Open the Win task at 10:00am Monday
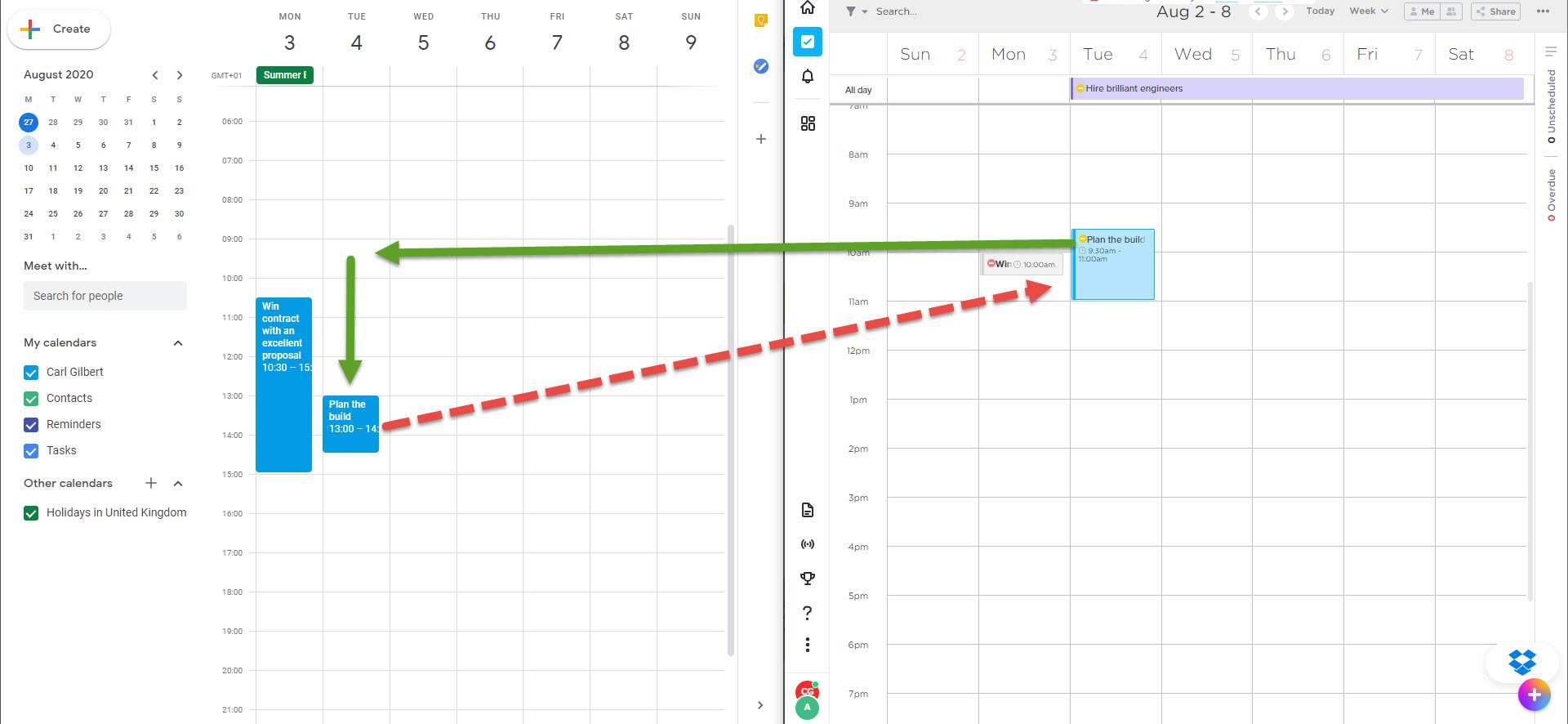 tap(1022, 264)
